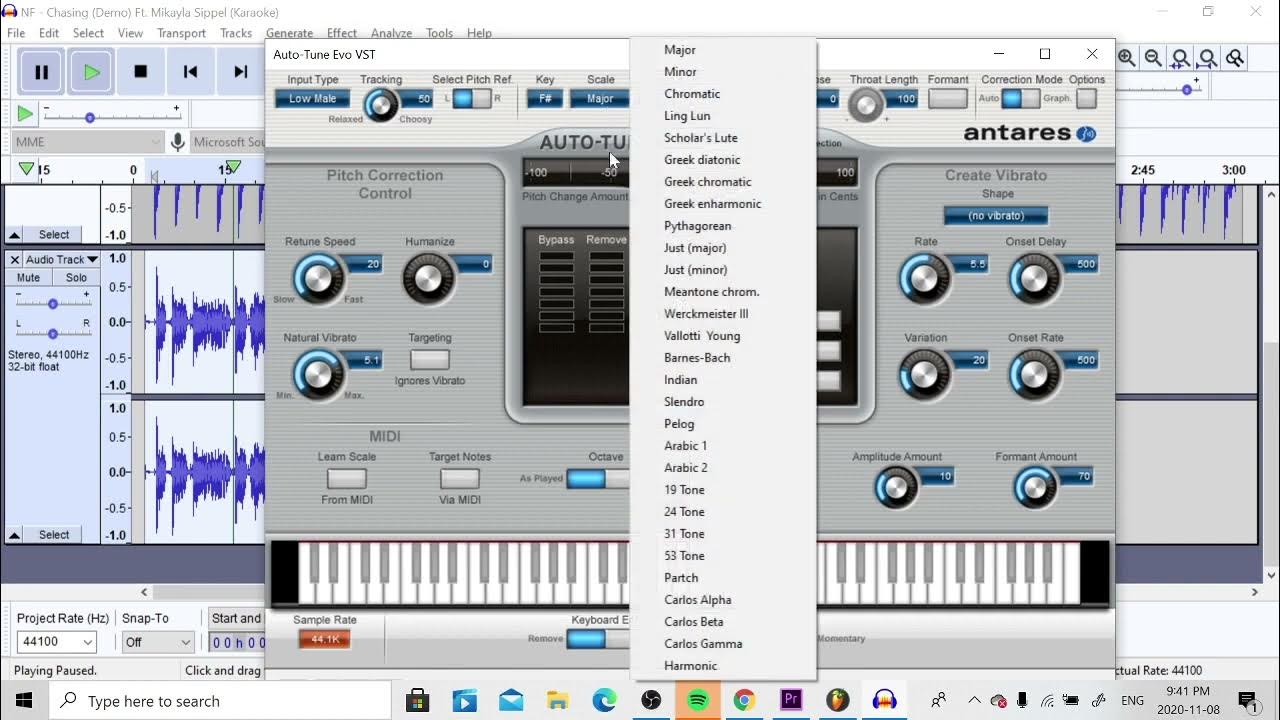Screen dimensions: 1280x720
Task: Click the Humanize knob
Action: 428,279
